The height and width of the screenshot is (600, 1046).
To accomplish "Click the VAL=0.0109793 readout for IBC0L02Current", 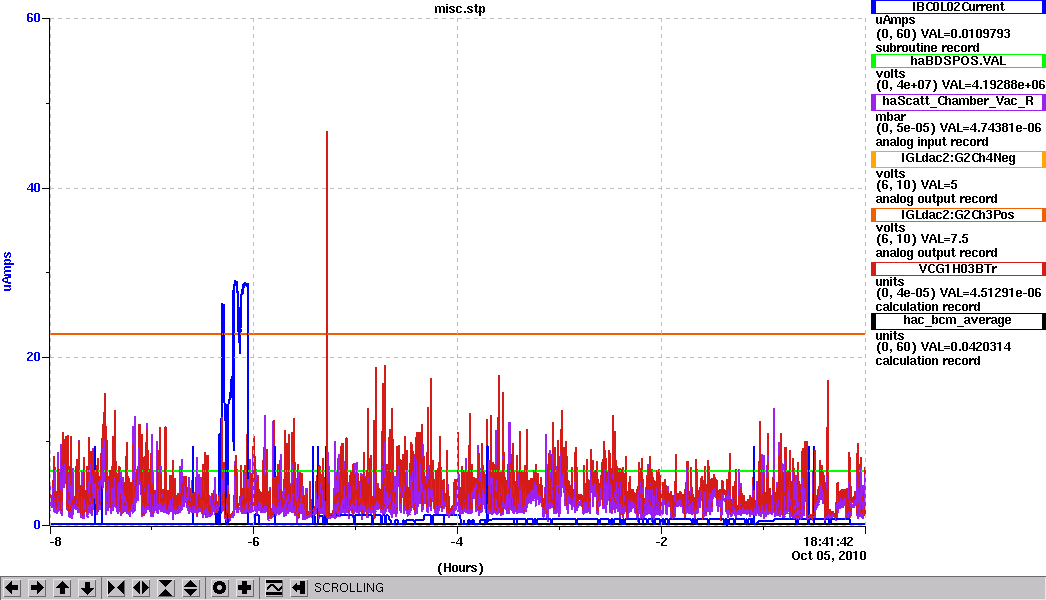I will click(965, 33).
